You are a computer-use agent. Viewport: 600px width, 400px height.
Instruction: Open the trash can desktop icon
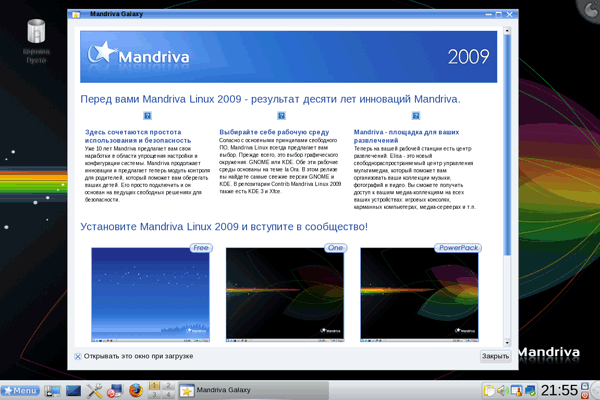[36, 31]
